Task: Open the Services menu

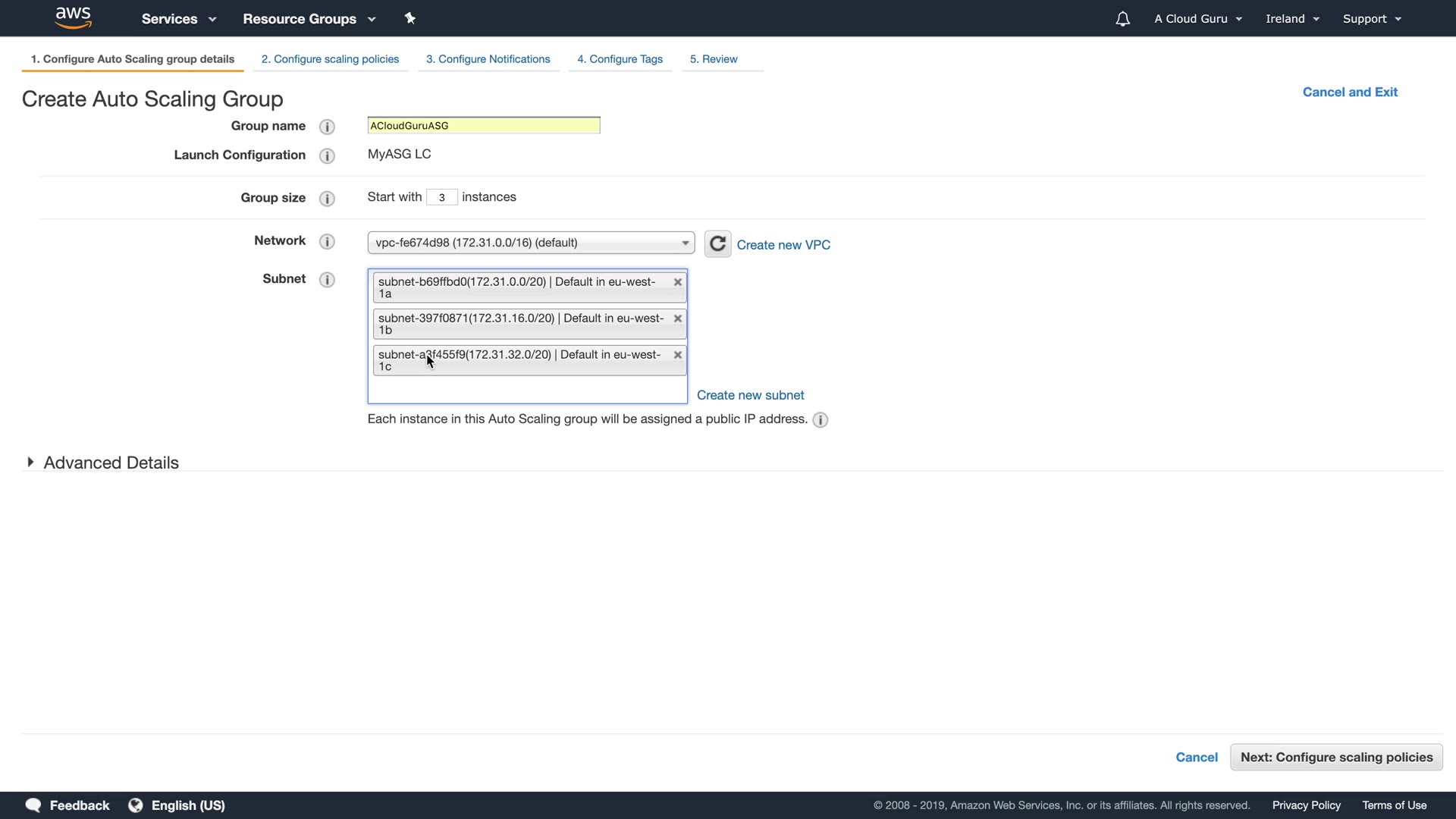Action: tap(178, 19)
